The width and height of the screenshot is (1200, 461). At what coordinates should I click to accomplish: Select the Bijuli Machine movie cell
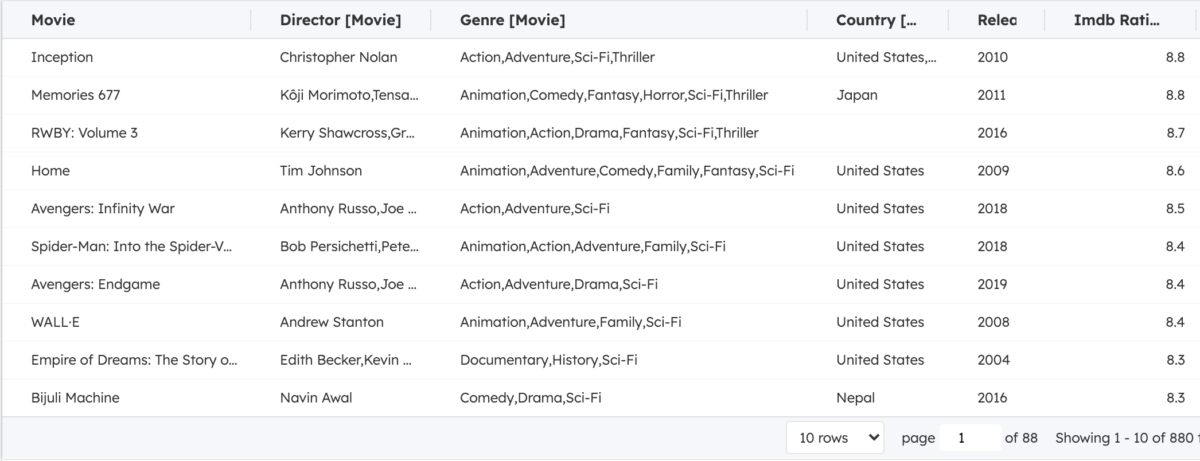[75, 398]
